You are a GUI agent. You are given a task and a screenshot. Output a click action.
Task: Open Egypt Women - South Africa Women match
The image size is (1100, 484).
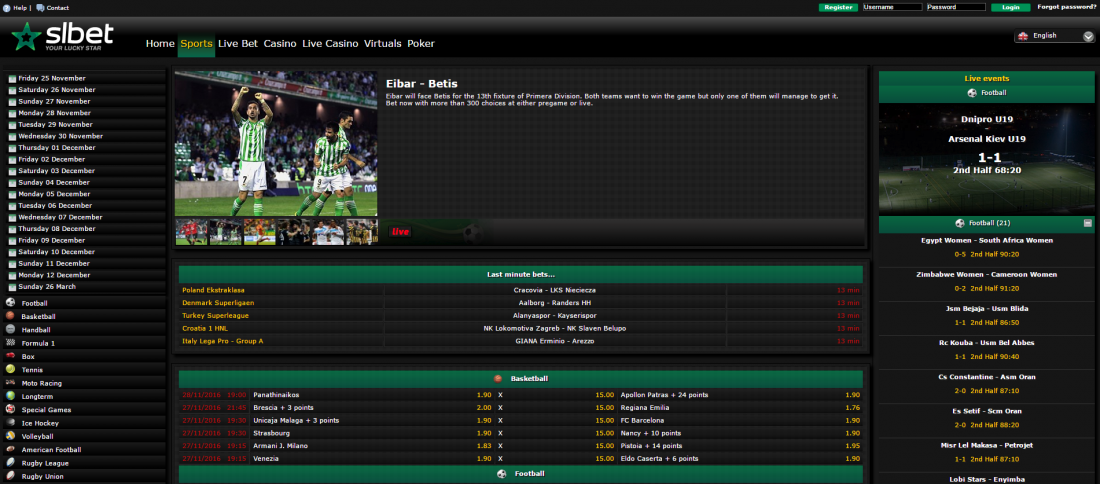[986, 241]
